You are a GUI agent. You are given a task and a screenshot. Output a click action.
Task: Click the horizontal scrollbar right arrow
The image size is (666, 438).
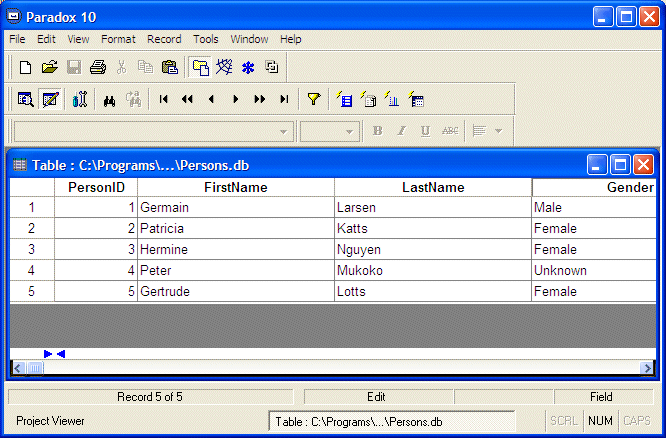(647, 368)
